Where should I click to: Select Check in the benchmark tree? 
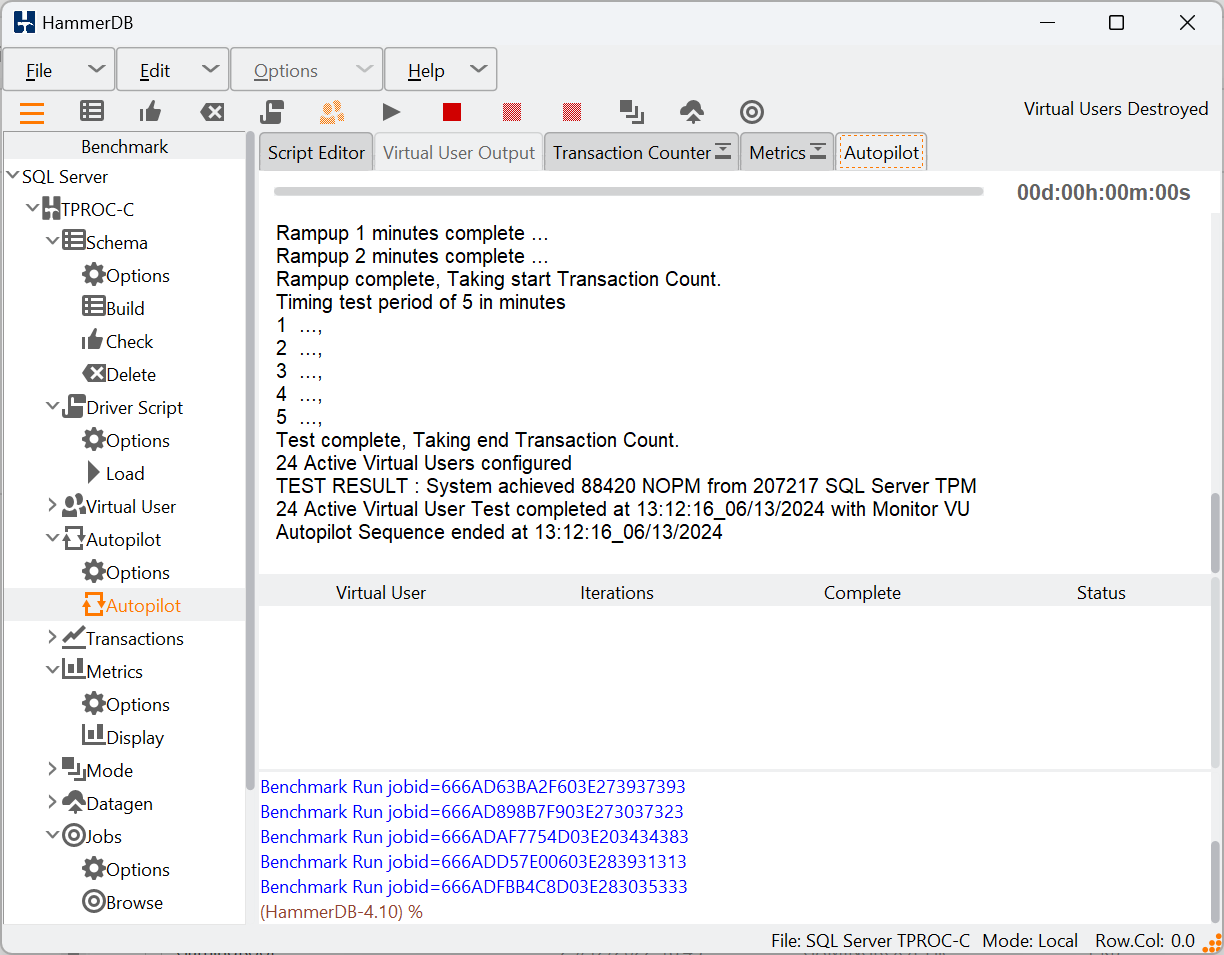coord(118,341)
